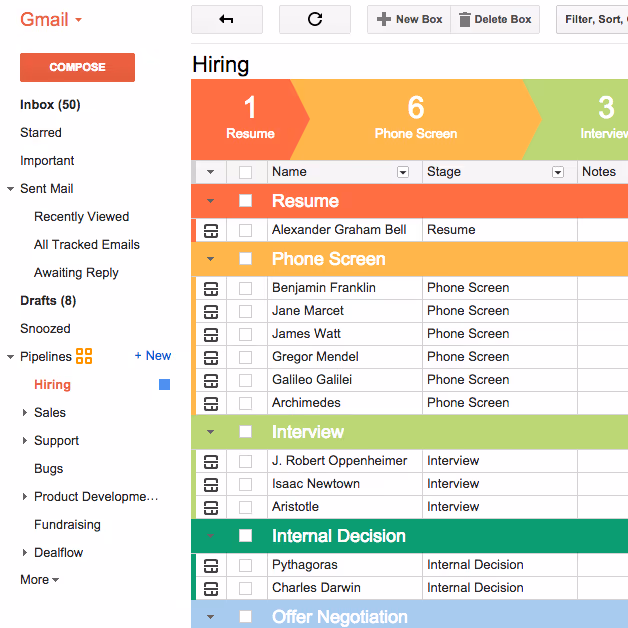The height and width of the screenshot is (628, 628).
Task: Collapse the Sent Mail tree arrow
Action: [10, 189]
